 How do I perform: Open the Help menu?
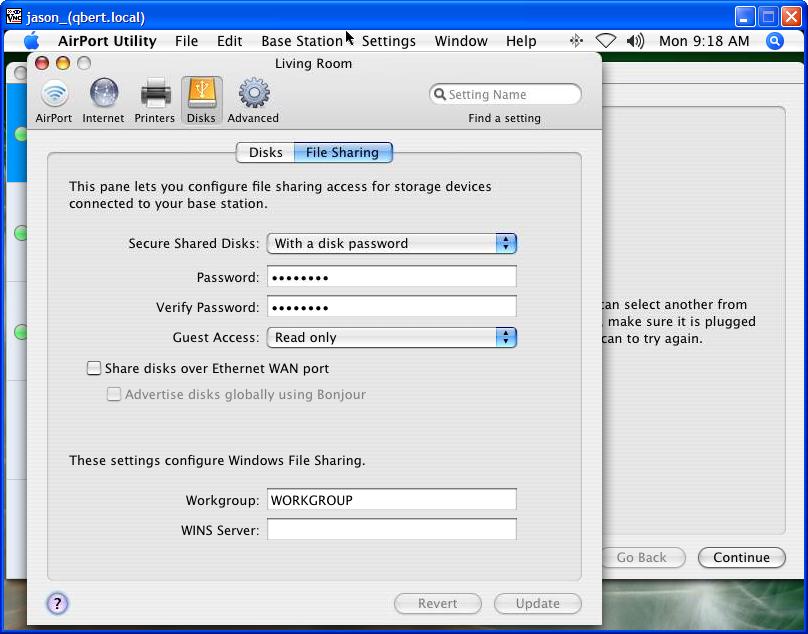point(521,41)
